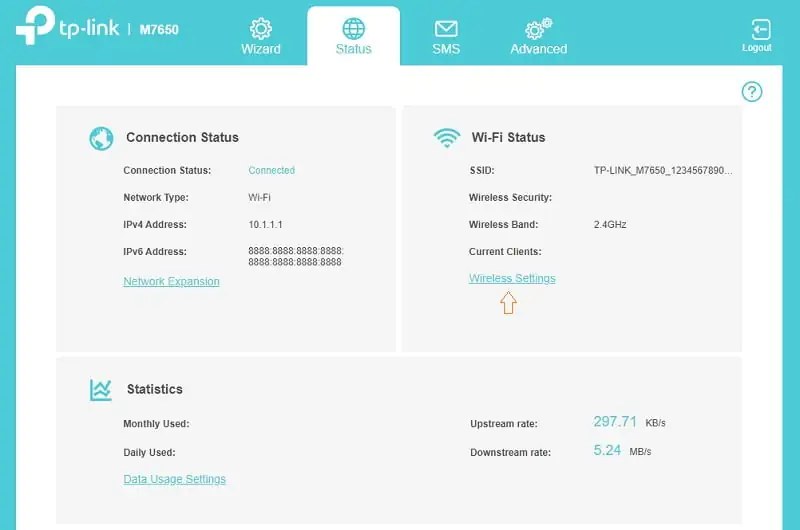800x530 pixels.
Task: Open the Advanced tab label
Action: (539, 49)
